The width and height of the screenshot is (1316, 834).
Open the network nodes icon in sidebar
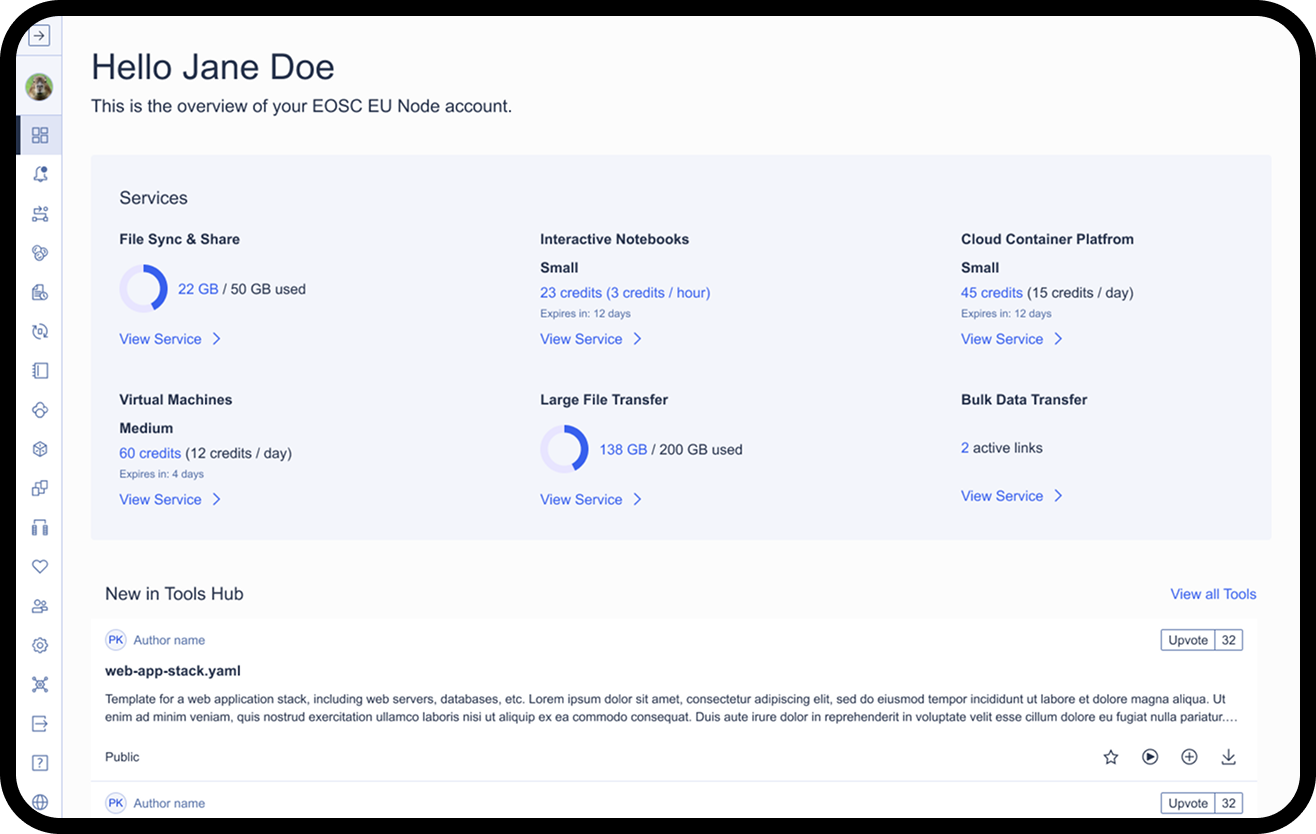click(40, 684)
